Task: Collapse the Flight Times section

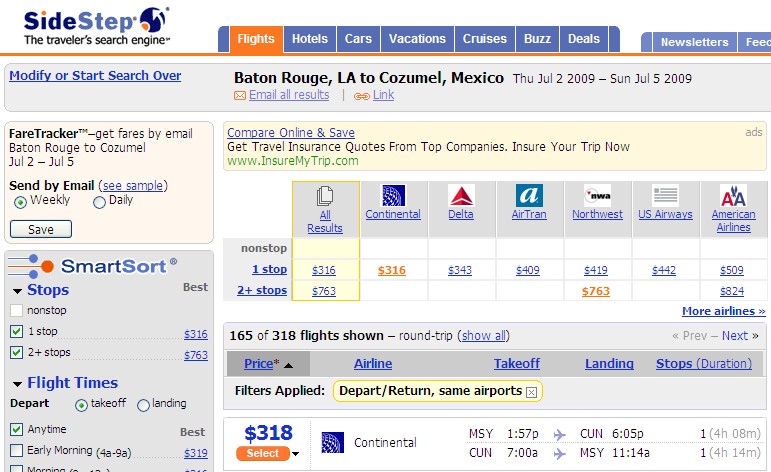Action: pos(18,384)
